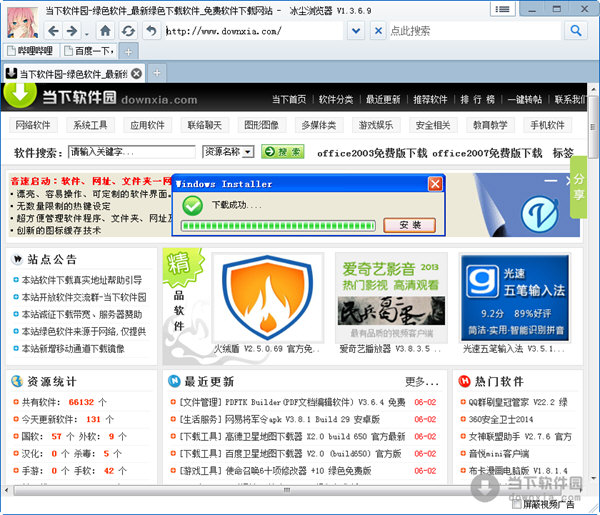Click the 站点公告 heading icon
The width and height of the screenshot is (600, 515).
point(17,259)
